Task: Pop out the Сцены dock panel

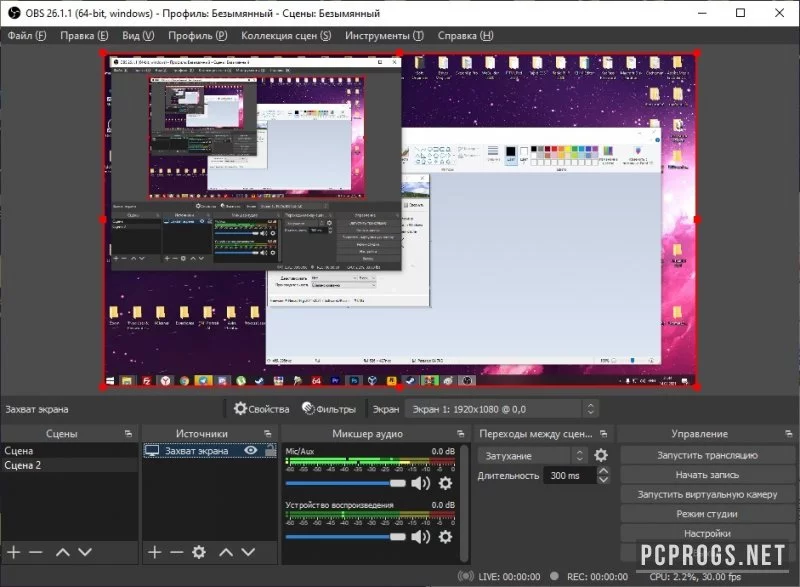Action: pyautogui.click(x=128, y=434)
